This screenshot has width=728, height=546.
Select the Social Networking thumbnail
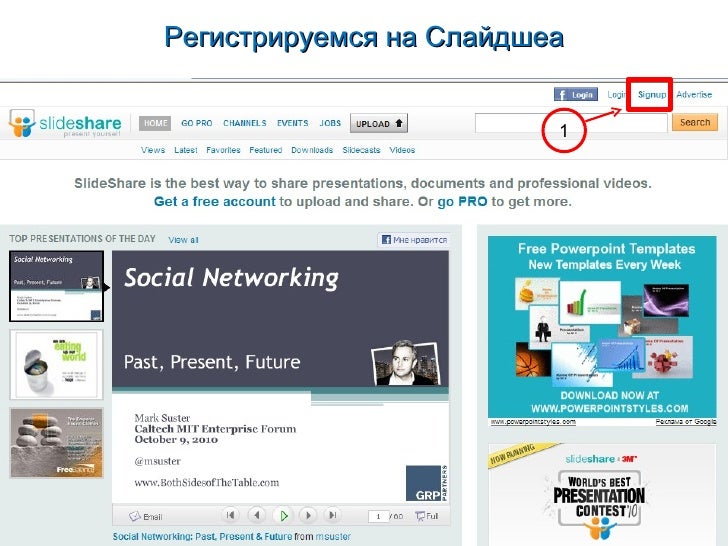tap(56, 286)
